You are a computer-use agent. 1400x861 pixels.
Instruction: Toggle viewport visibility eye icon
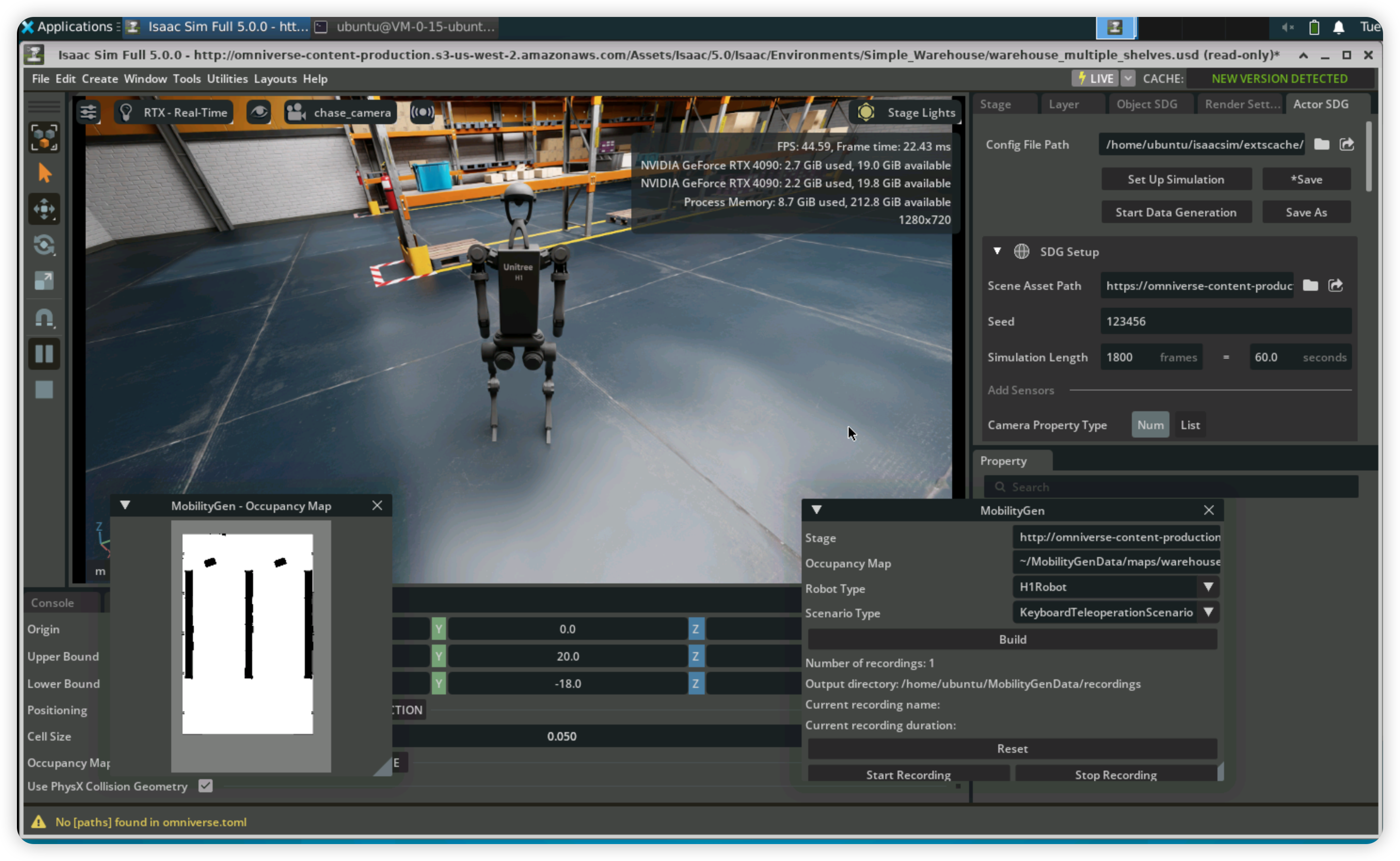tap(259, 112)
